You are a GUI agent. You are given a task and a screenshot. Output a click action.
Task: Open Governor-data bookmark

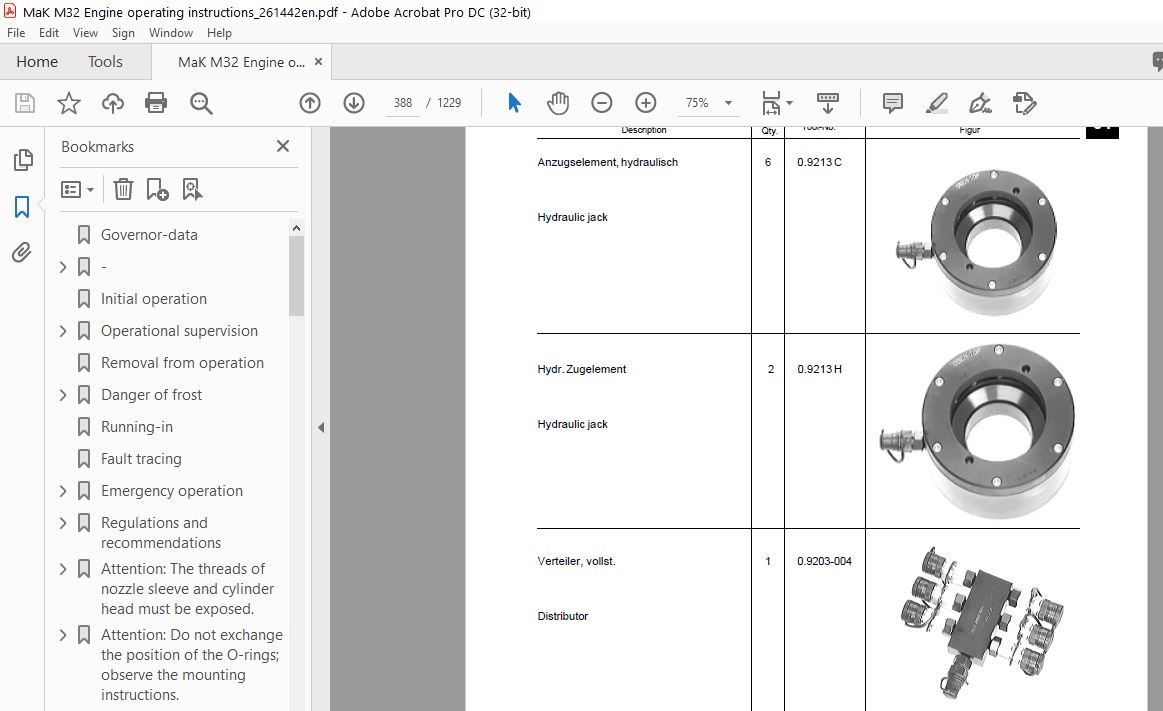[x=149, y=235]
